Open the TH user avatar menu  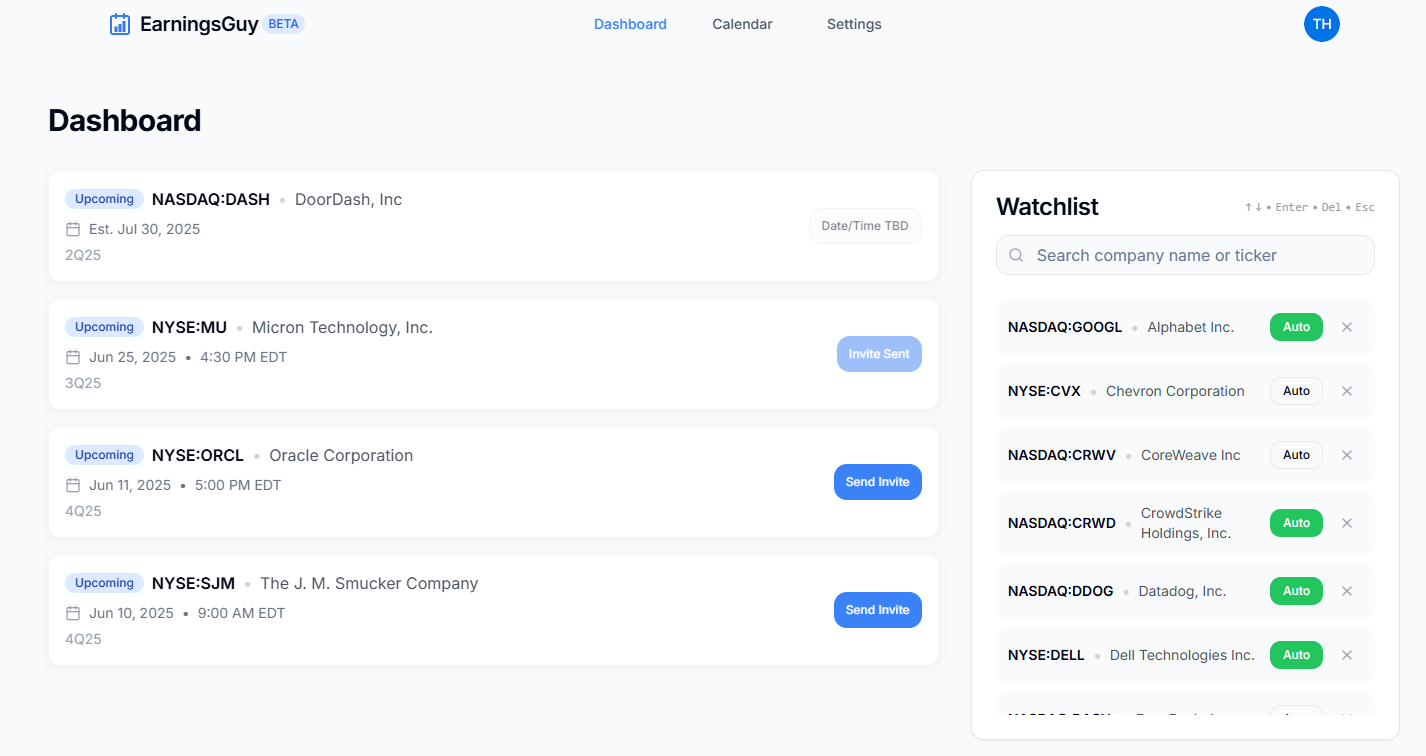(1321, 24)
